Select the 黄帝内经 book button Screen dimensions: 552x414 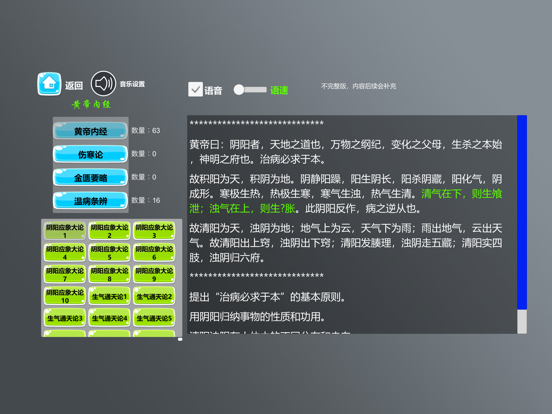[90, 131]
